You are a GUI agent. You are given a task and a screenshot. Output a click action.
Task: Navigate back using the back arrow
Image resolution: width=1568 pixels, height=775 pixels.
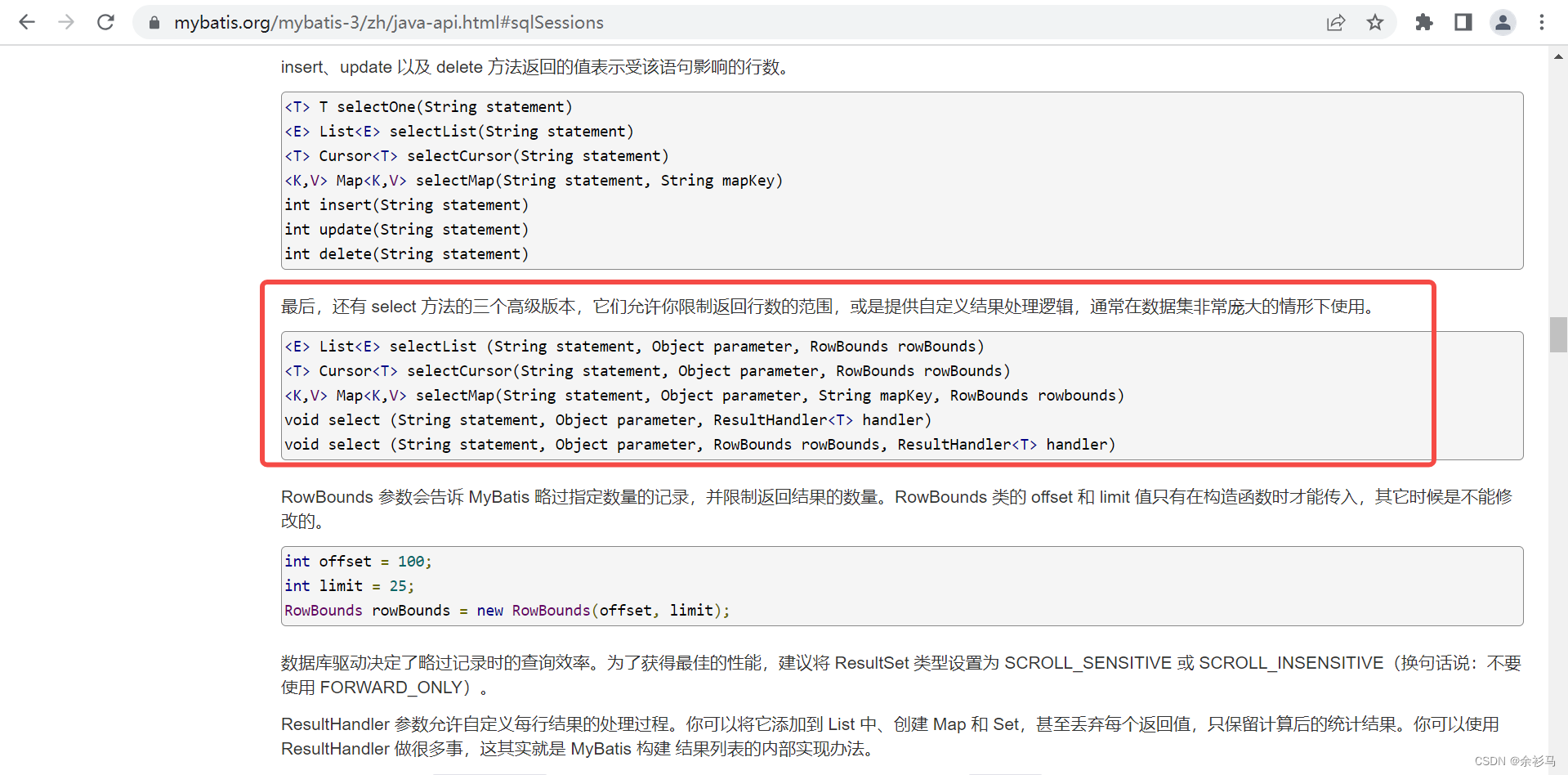[x=27, y=22]
